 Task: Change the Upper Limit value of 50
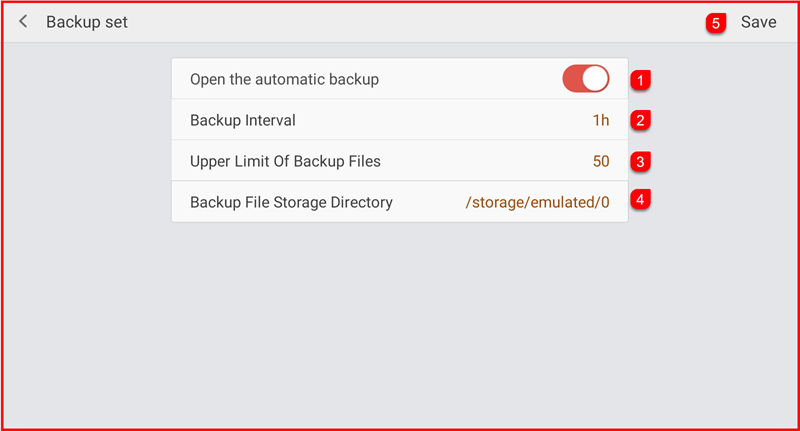click(600, 161)
